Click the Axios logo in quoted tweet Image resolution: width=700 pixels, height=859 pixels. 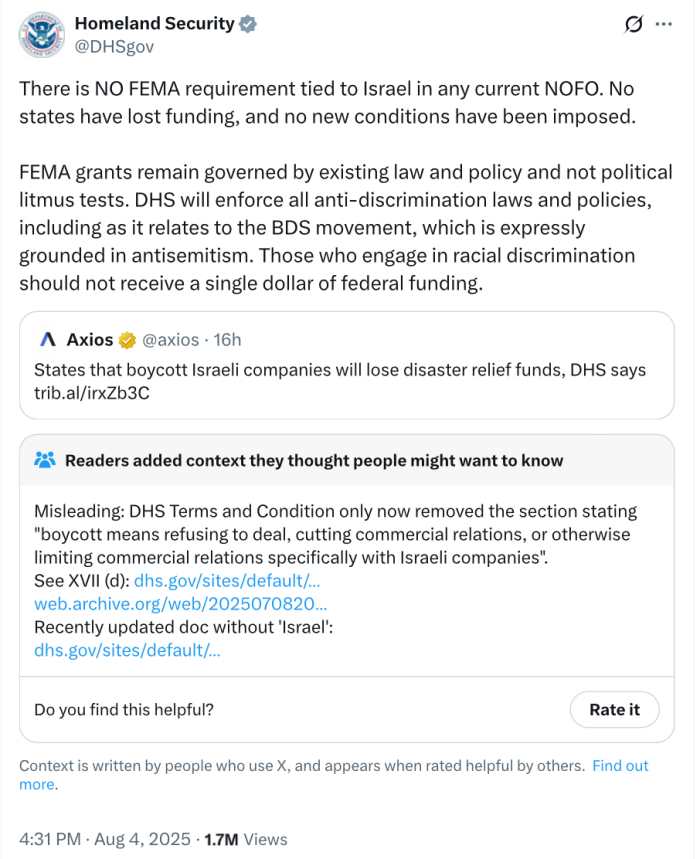pyautogui.click(x=47, y=339)
